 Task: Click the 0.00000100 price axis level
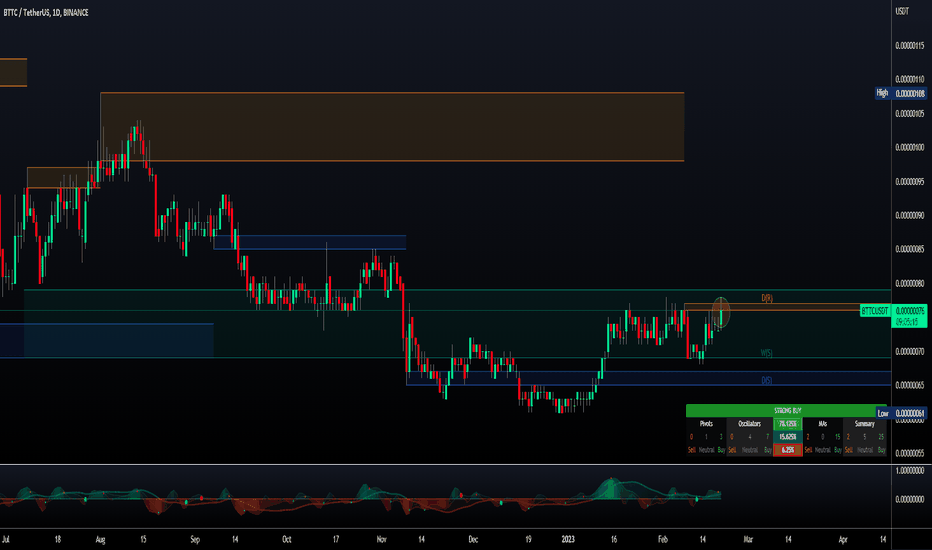pyautogui.click(x=910, y=147)
